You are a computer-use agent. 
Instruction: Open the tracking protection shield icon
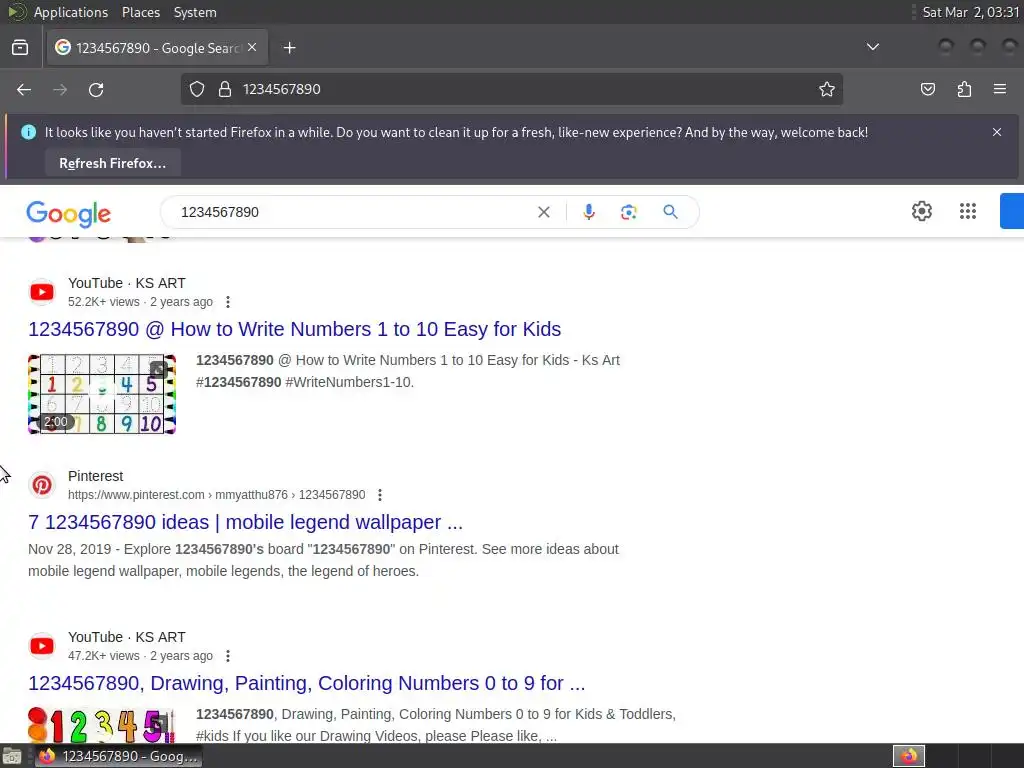(x=197, y=89)
